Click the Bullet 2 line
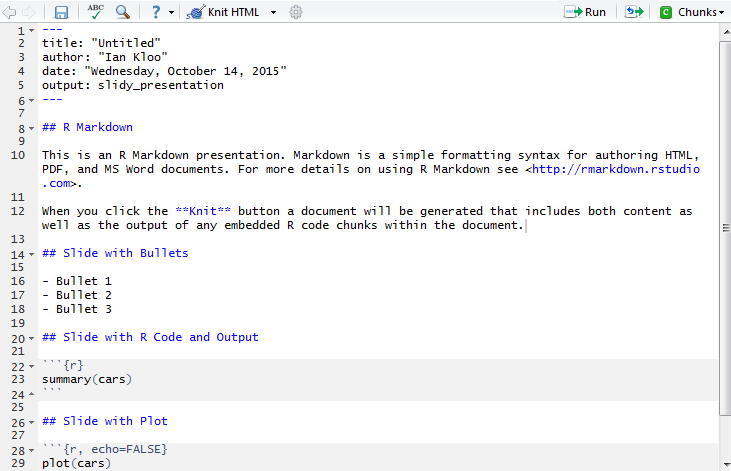This screenshot has height=471, width=731. point(77,295)
